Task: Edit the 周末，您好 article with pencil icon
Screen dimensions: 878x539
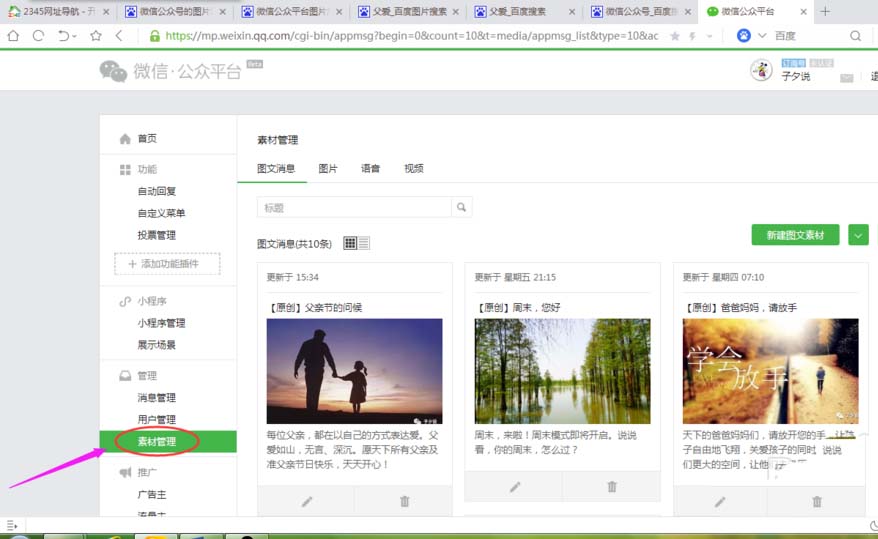Action: click(x=515, y=487)
